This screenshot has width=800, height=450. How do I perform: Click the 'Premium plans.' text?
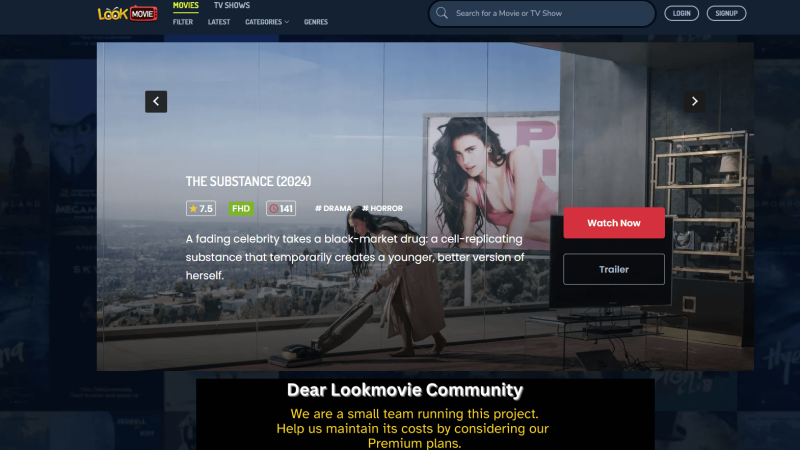coord(414,443)
